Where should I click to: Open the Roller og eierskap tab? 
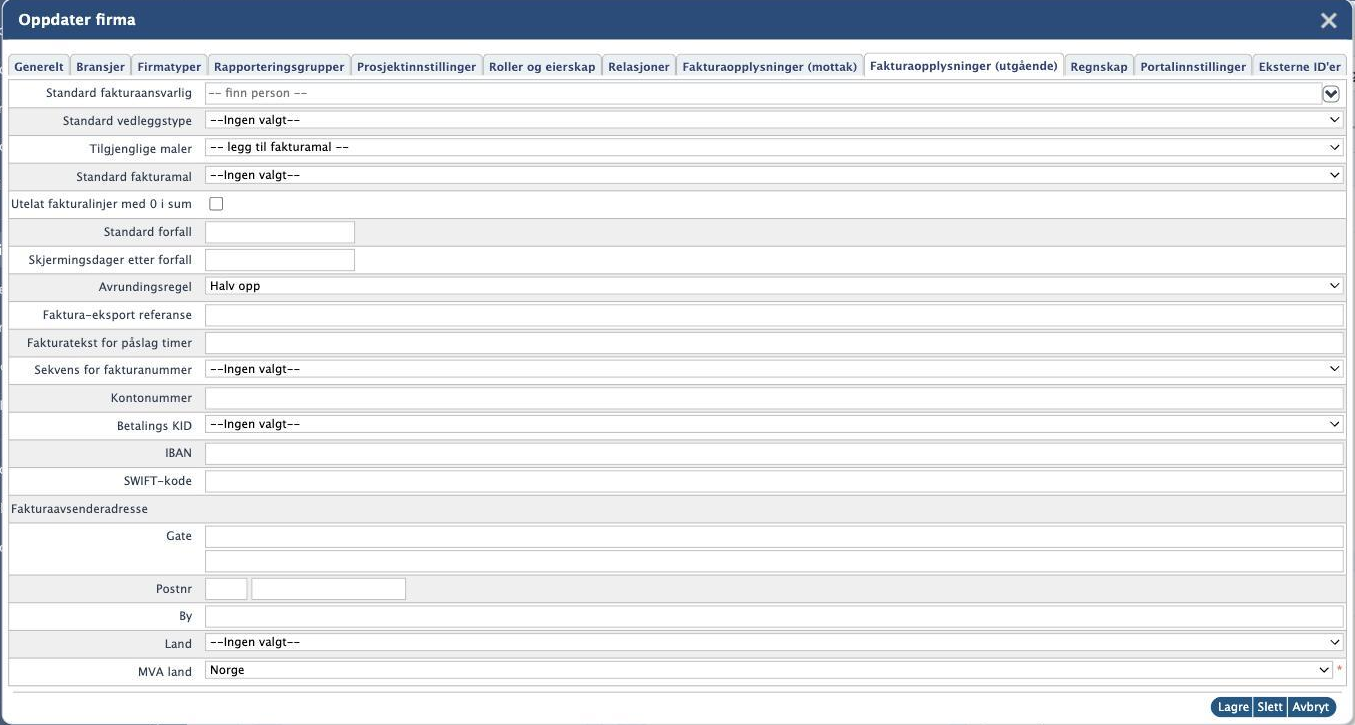pos(542,66)
